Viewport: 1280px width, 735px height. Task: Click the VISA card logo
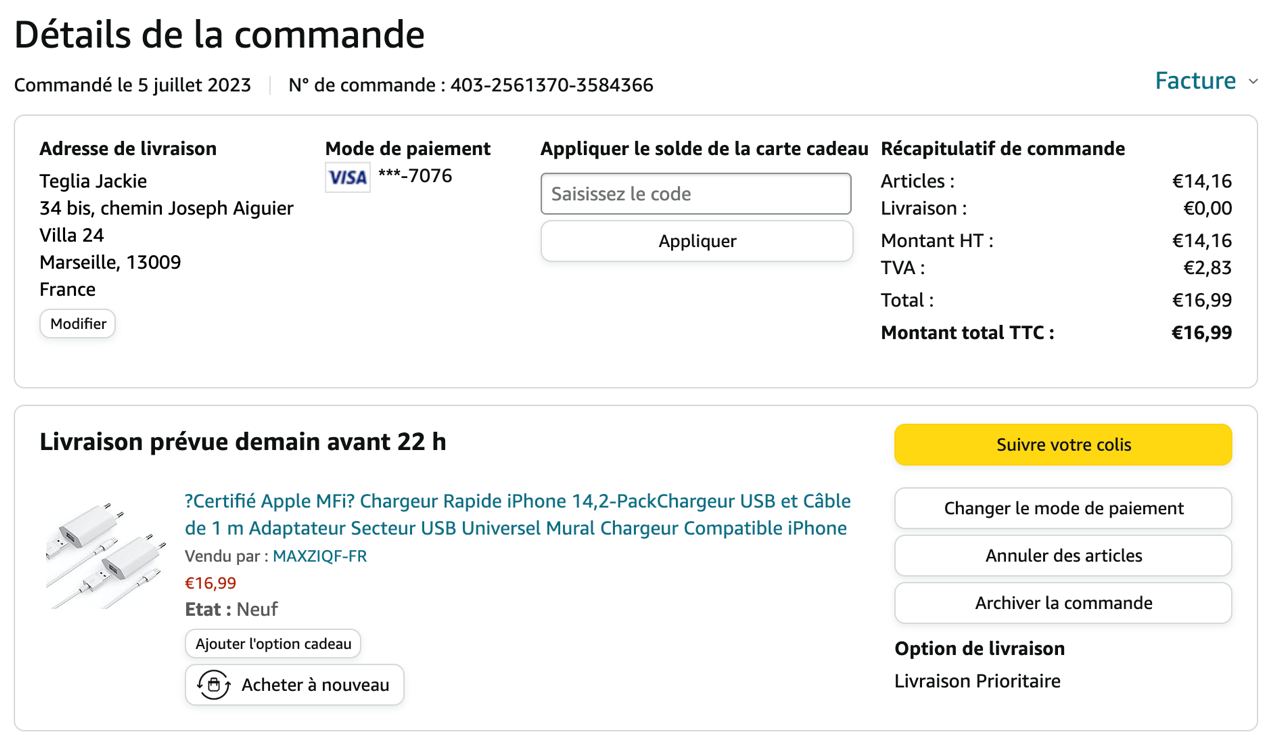pyautogui.click(x=347, y=178)
